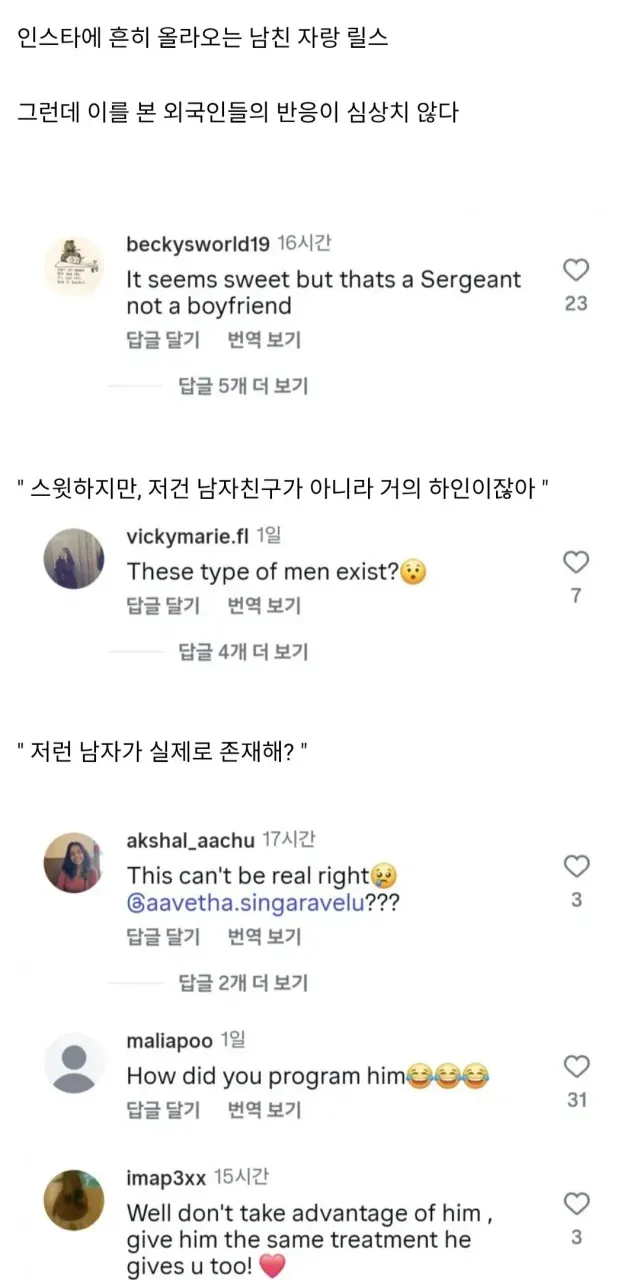View akshal_aachu's profile photo
The image size is (640, 1280).
(x=74, y=862)
